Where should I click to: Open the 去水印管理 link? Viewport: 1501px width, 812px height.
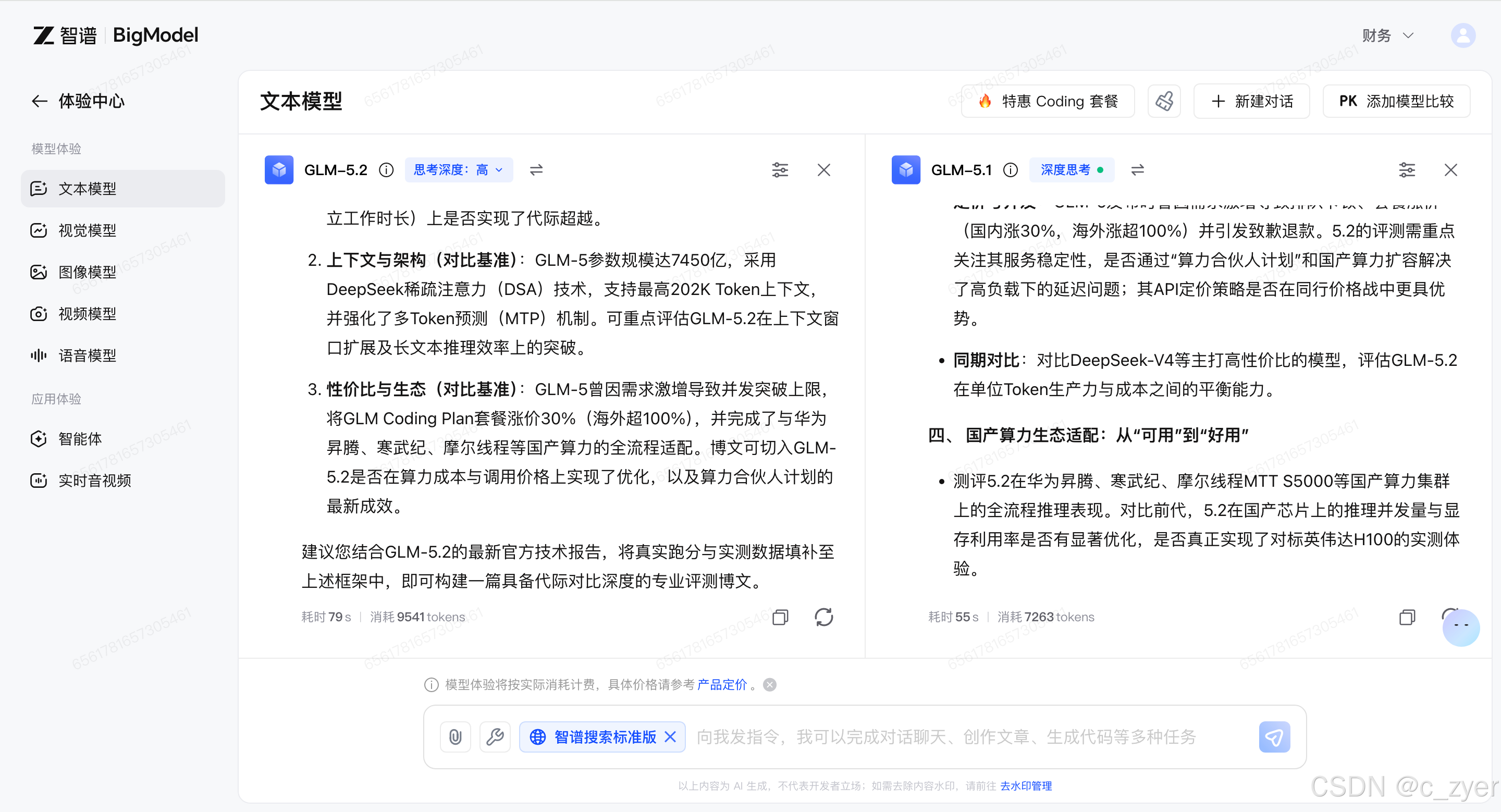point(1026,786)
